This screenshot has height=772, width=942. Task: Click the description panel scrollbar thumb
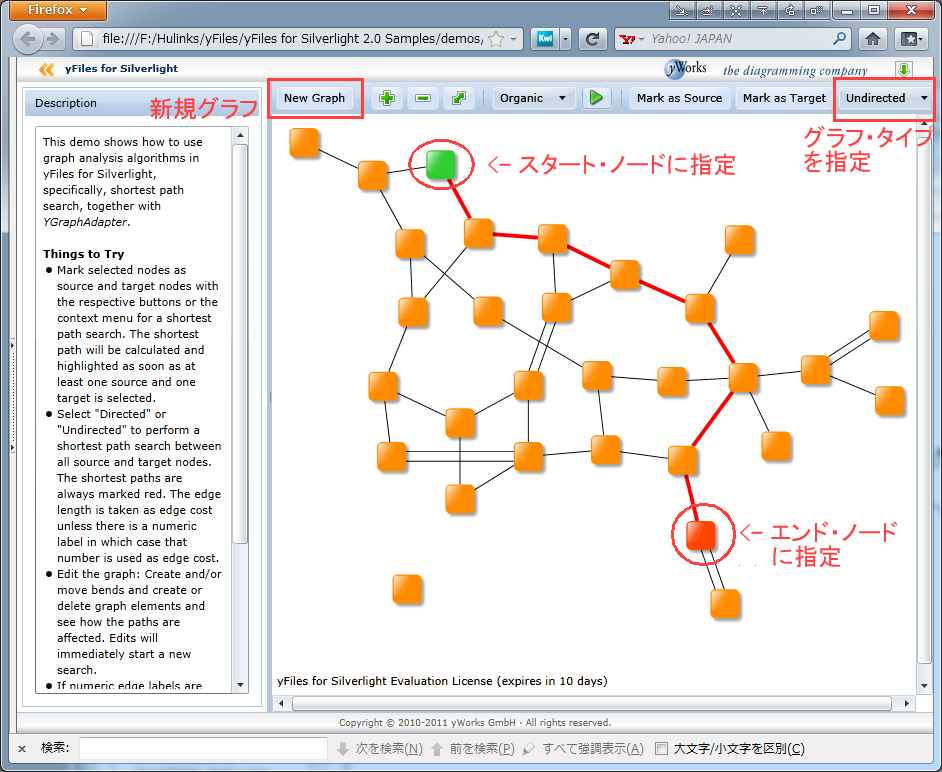[240, 344]
